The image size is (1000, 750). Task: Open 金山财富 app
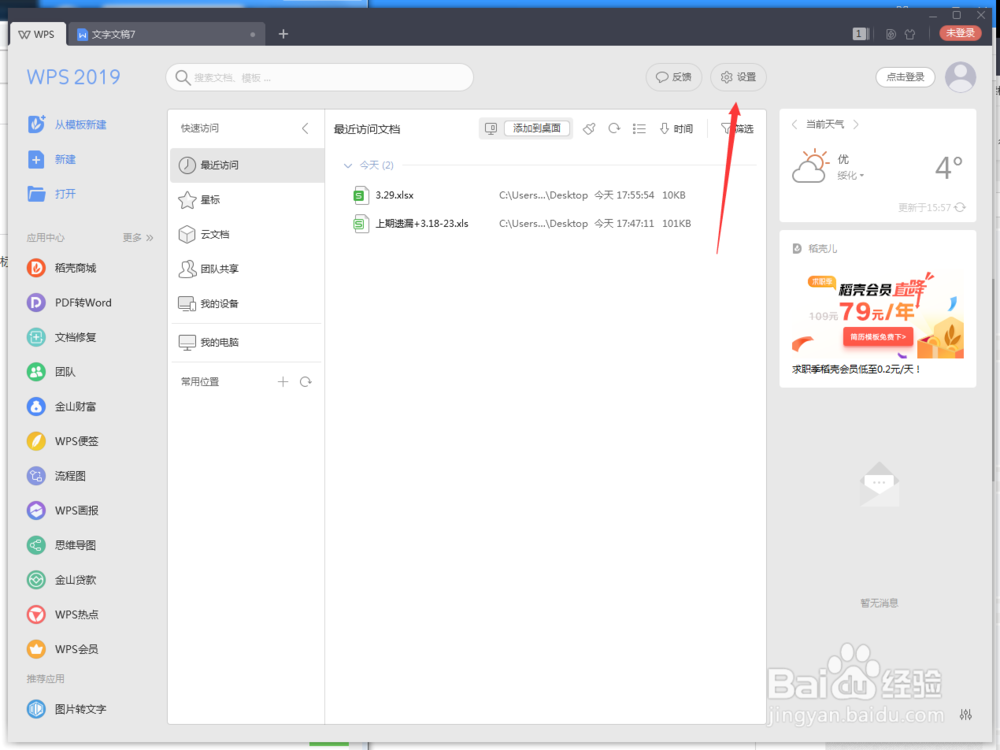[x=61, y=406]
